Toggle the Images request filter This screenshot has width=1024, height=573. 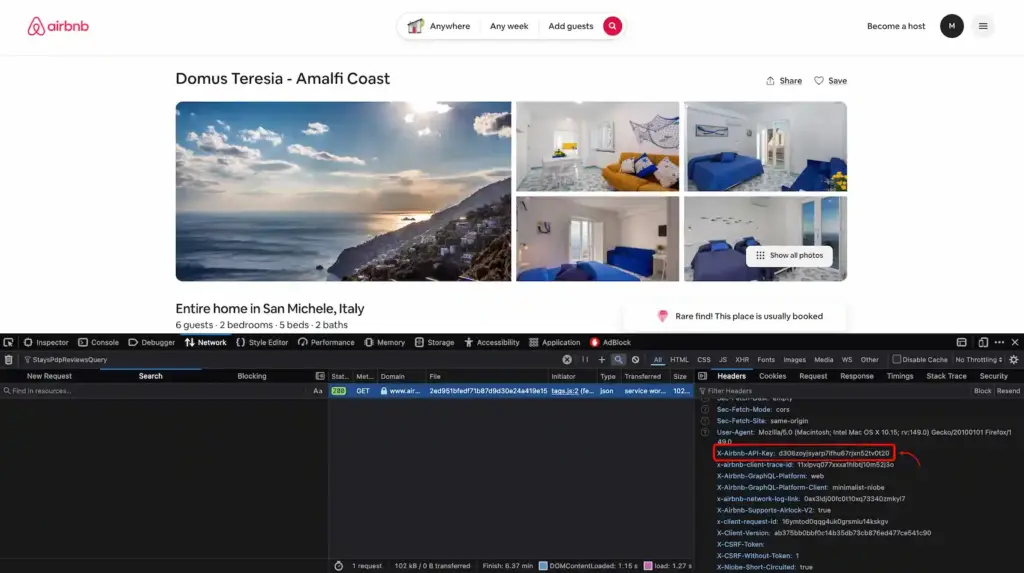[794, 360]
